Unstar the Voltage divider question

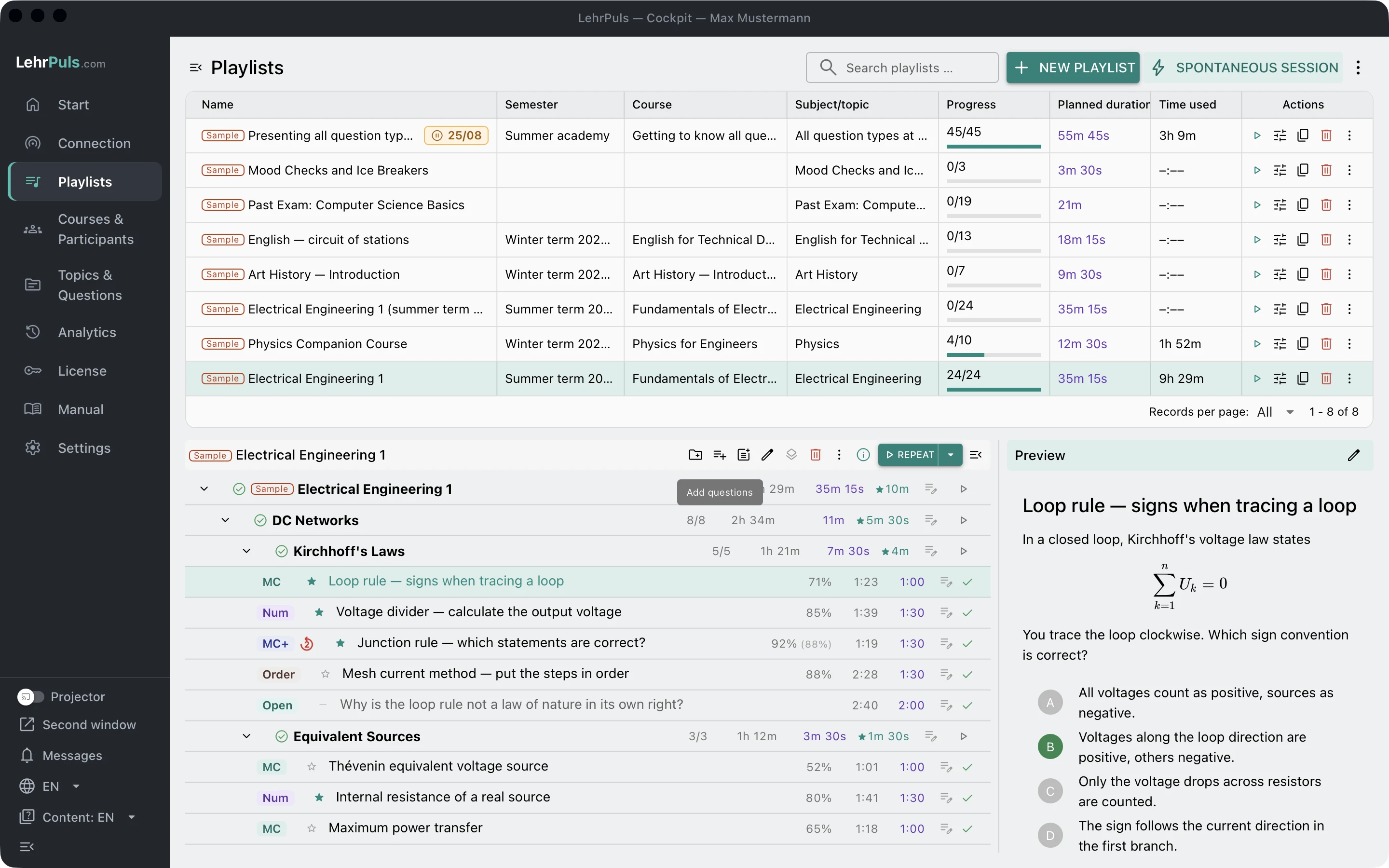click(x=319, y=612)
